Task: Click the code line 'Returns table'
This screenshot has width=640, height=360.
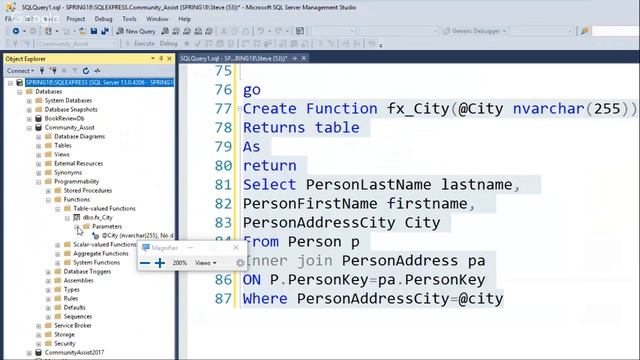Action: [301, 127]
